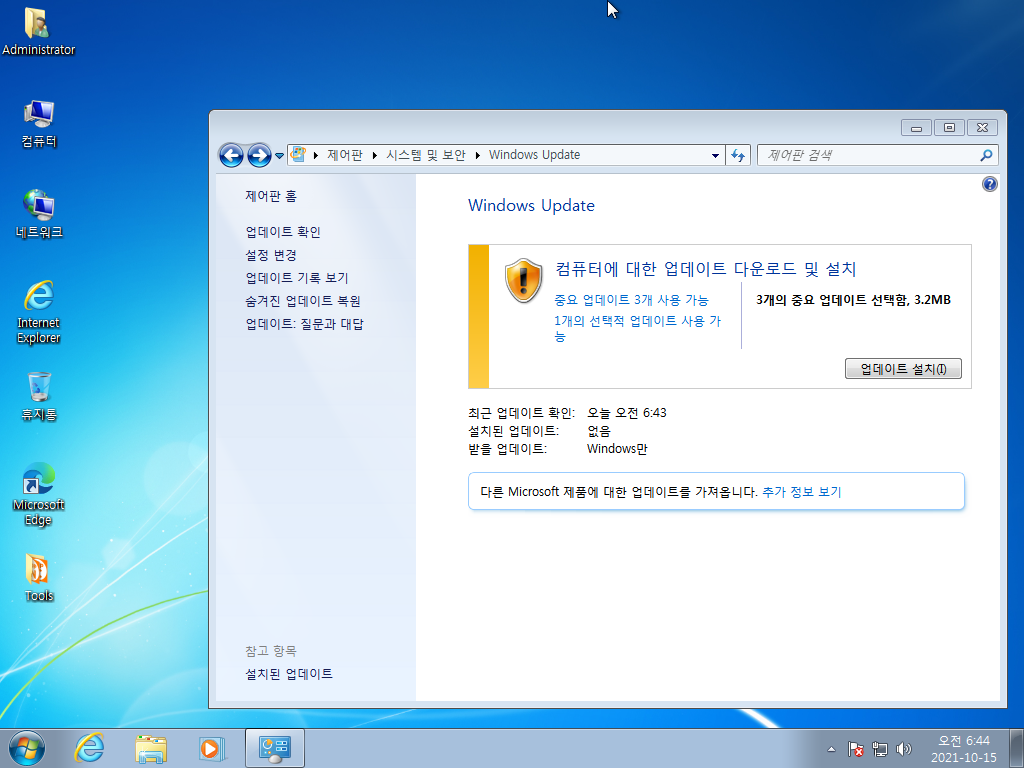Open 업데이트: 질문과 대답
The image size is (1024, 768).
coord(304,324)
